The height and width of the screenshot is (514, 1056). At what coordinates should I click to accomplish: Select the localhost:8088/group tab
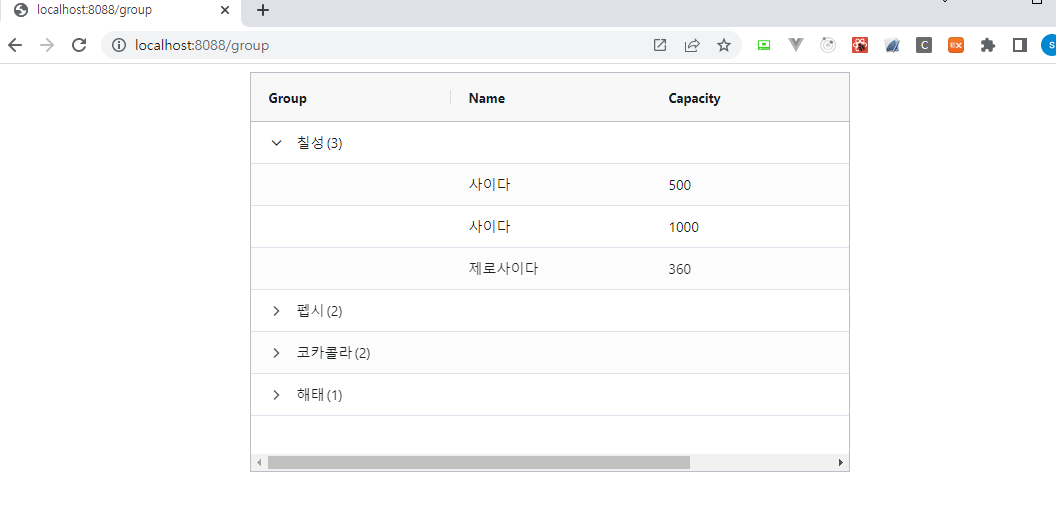pos(121,10)
